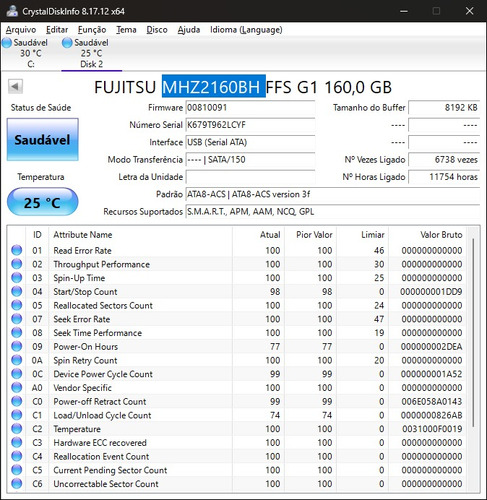Open the Ajuda menu
This screenshot has width=487, height=500.
(x=189, y=30)
